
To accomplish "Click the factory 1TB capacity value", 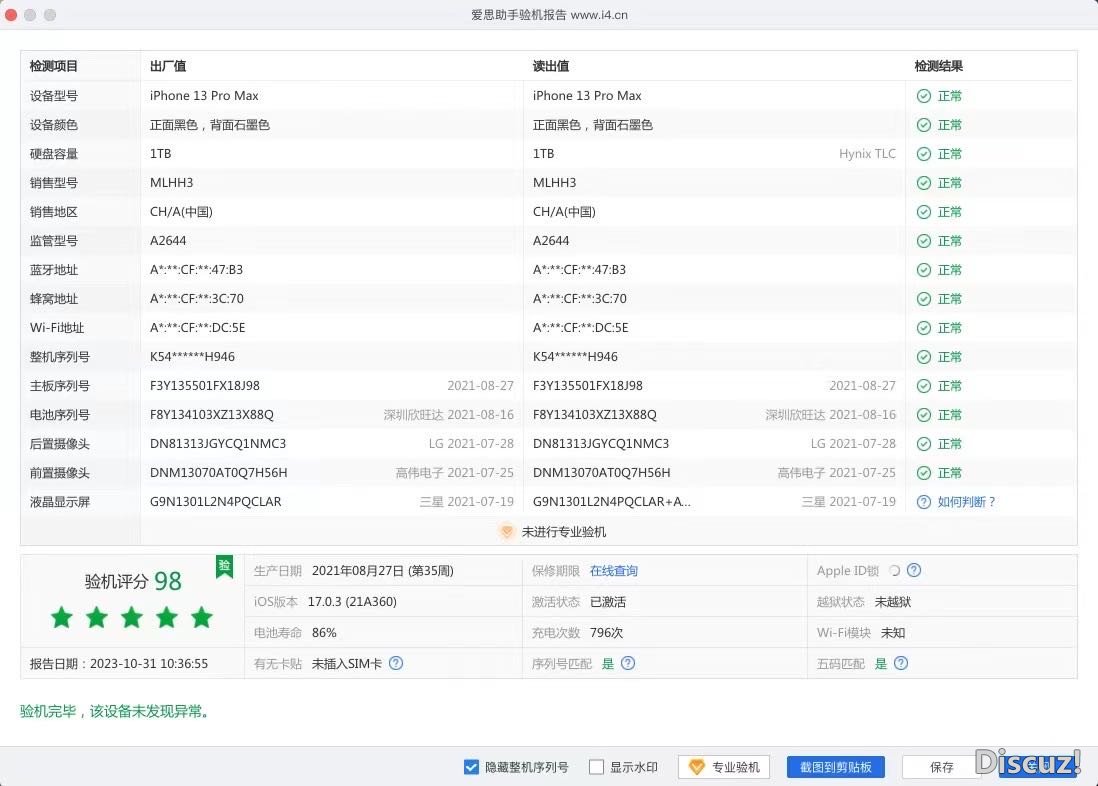I will (160, 154).
